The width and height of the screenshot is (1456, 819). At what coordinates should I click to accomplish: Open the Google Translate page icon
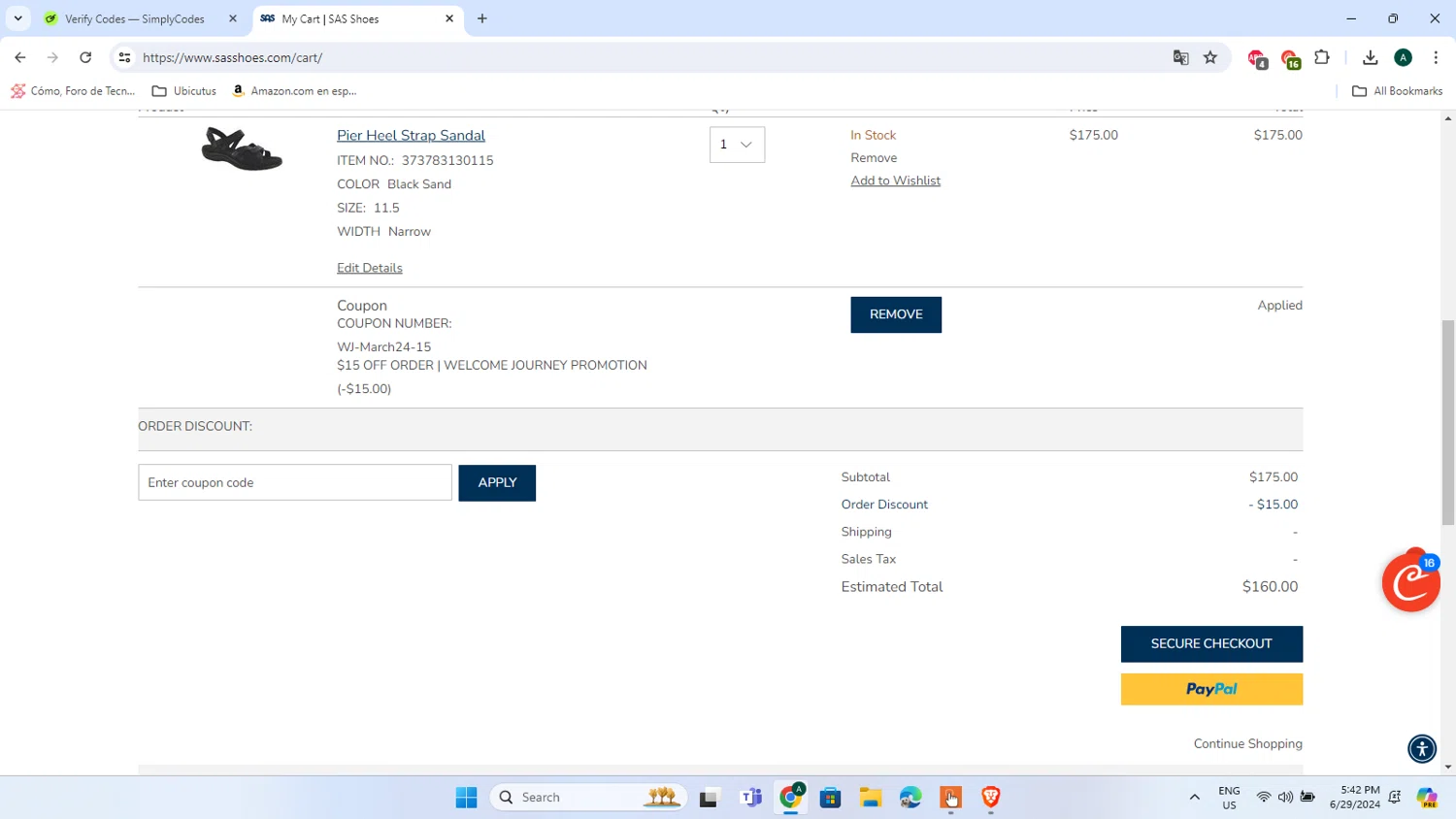click(x=1180, y=57)
